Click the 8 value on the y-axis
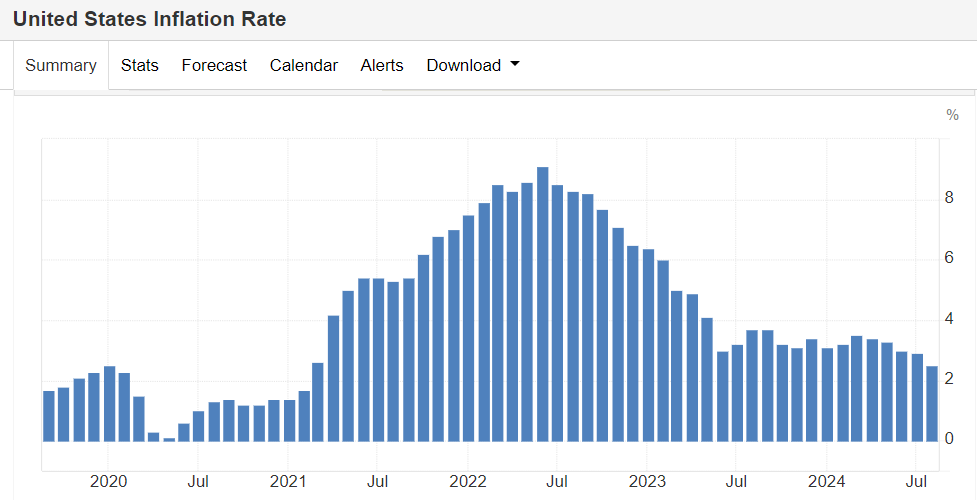 tap(949, 199)
